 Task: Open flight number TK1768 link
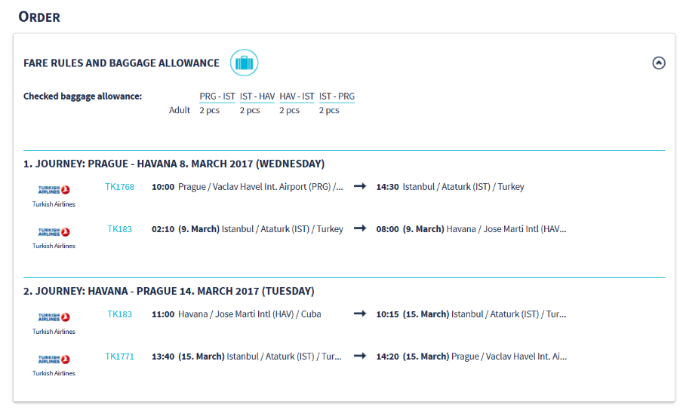click(119, 186)
